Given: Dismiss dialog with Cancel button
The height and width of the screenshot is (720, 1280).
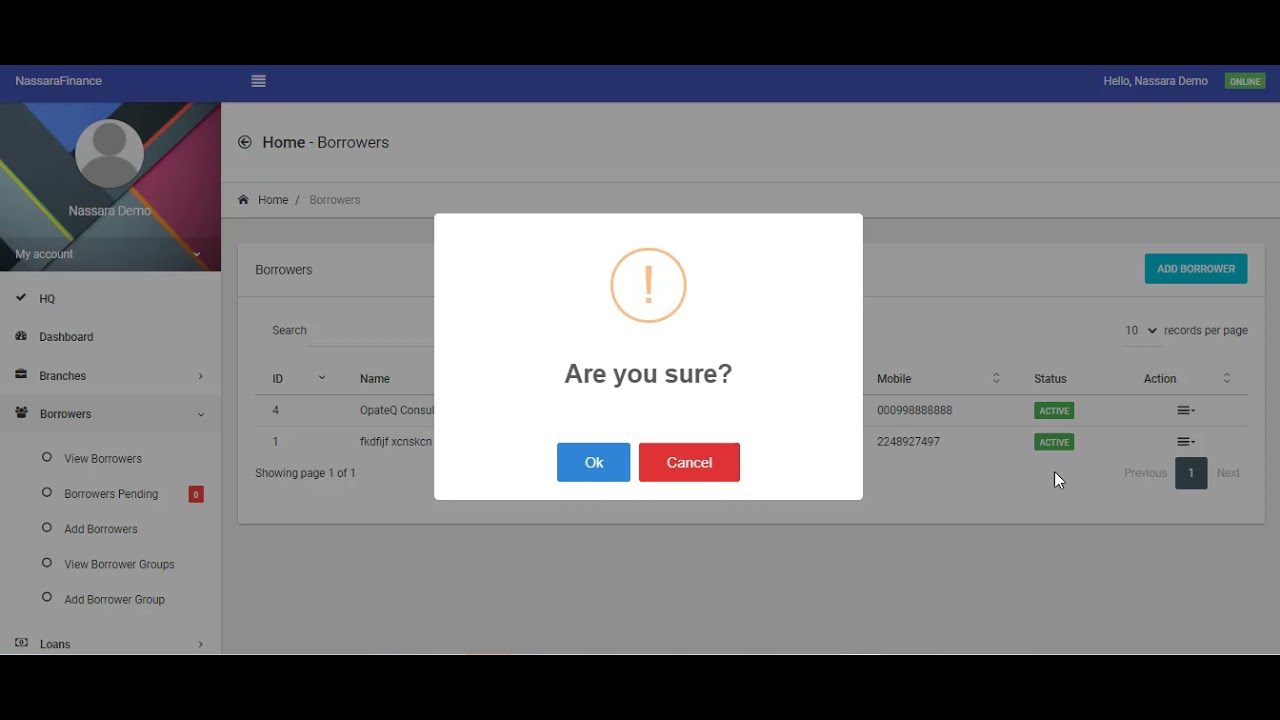Looking at the screenshot, I should [689, 462].
